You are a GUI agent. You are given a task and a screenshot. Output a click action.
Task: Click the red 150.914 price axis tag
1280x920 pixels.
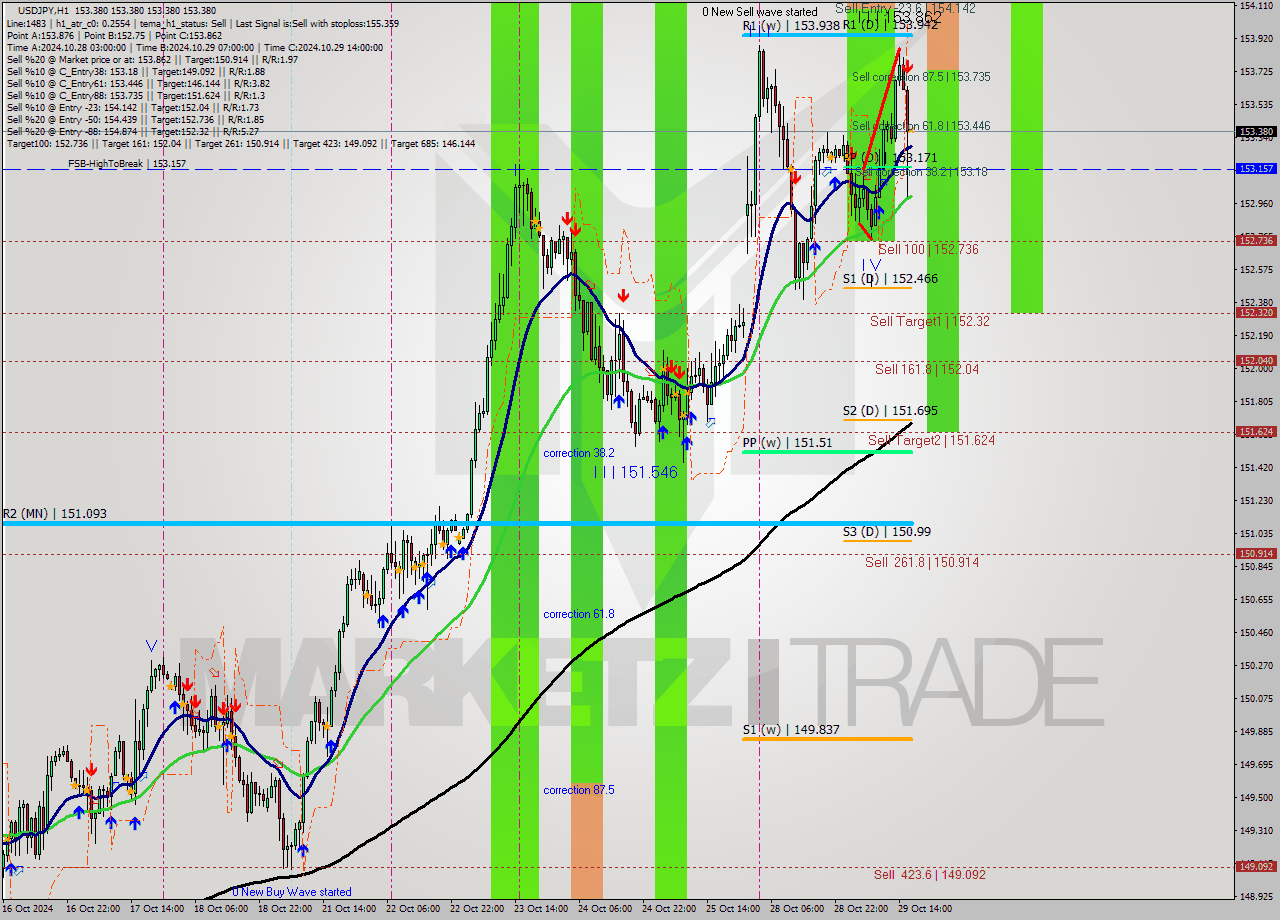click(x=1256, y=554)
